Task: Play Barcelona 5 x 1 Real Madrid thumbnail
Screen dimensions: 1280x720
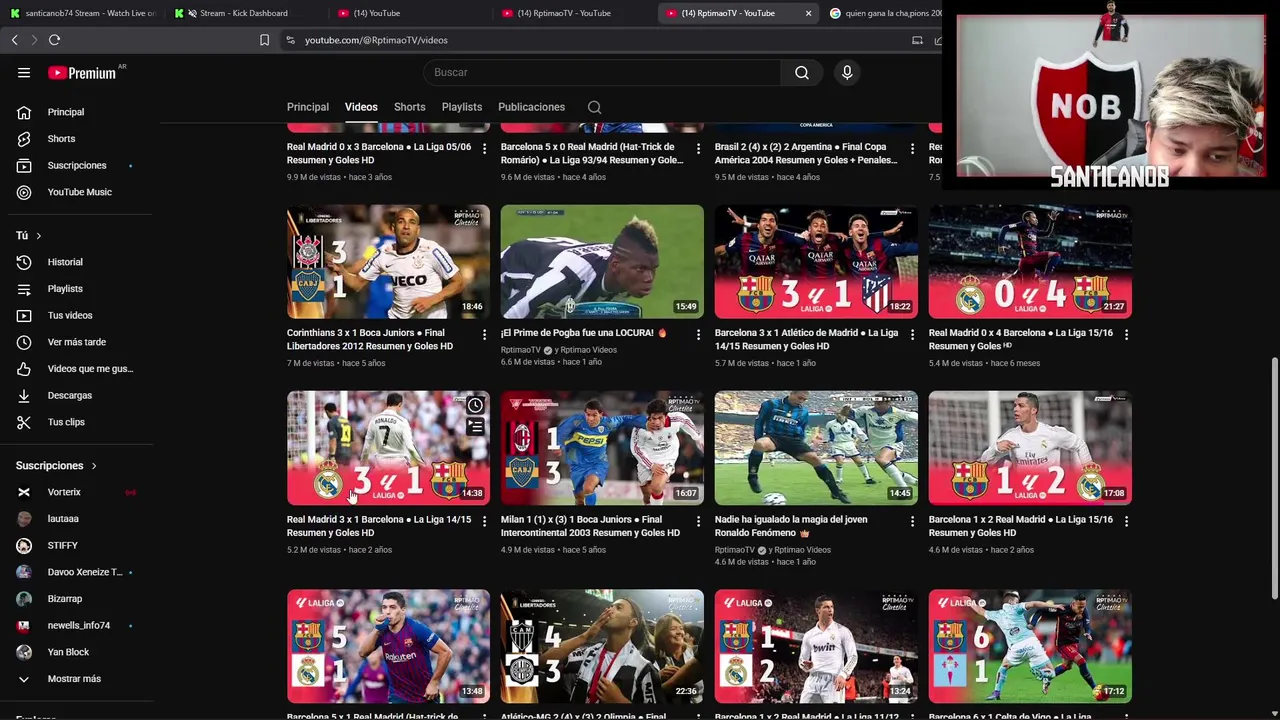Action: coord(388,646)
